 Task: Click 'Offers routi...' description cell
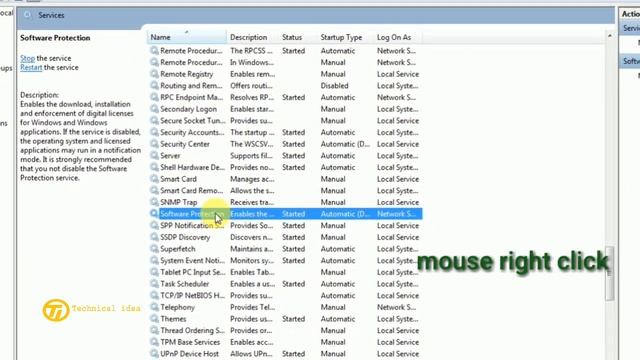251,86
